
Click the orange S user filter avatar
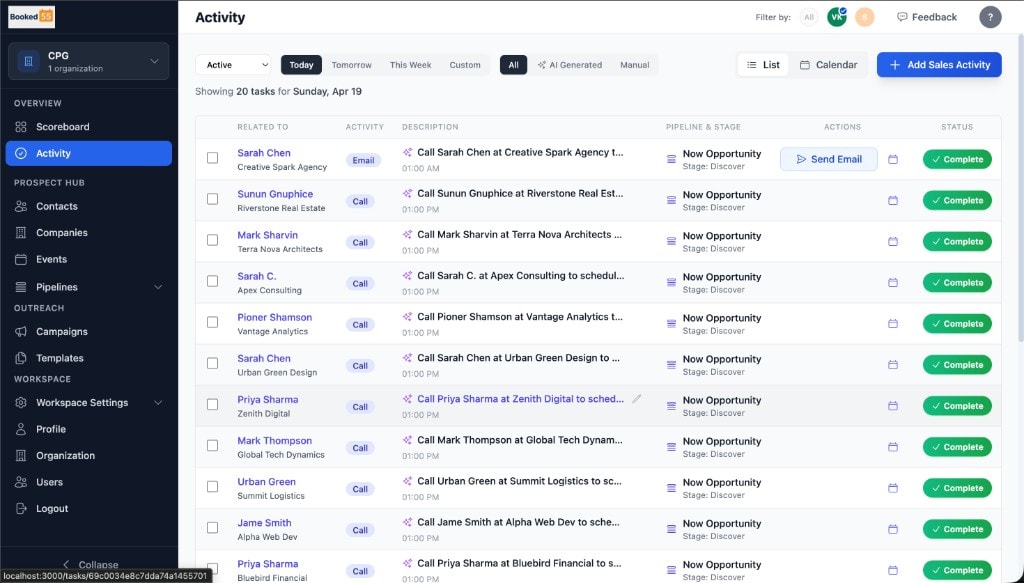coord(865,17)
